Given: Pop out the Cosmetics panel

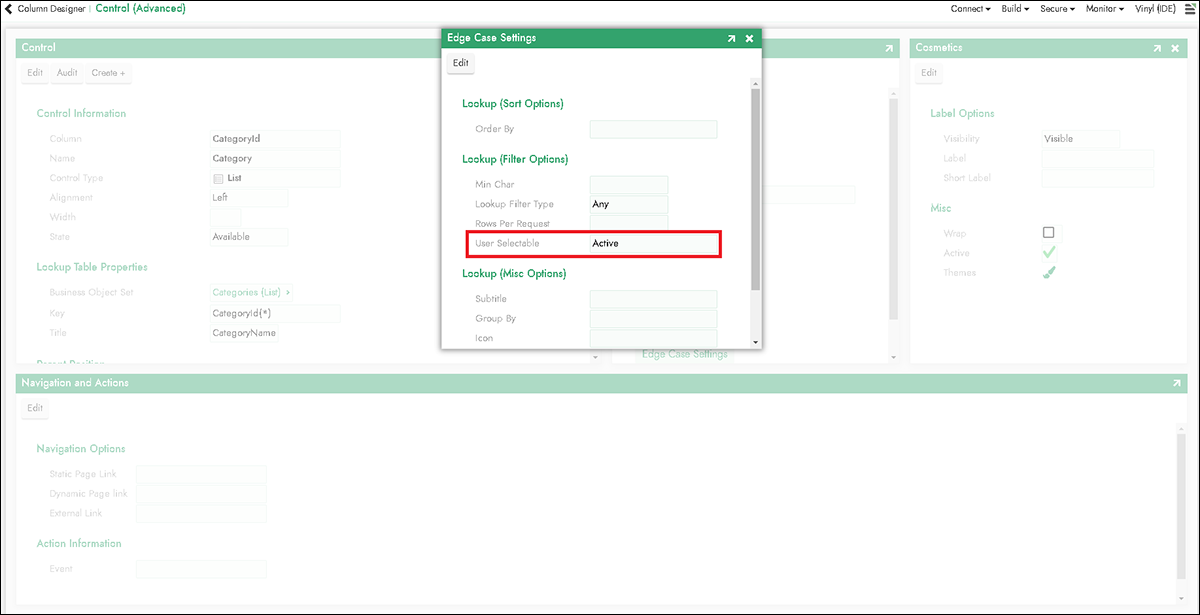Looking at the screenshot, I should click(1157, 48).
